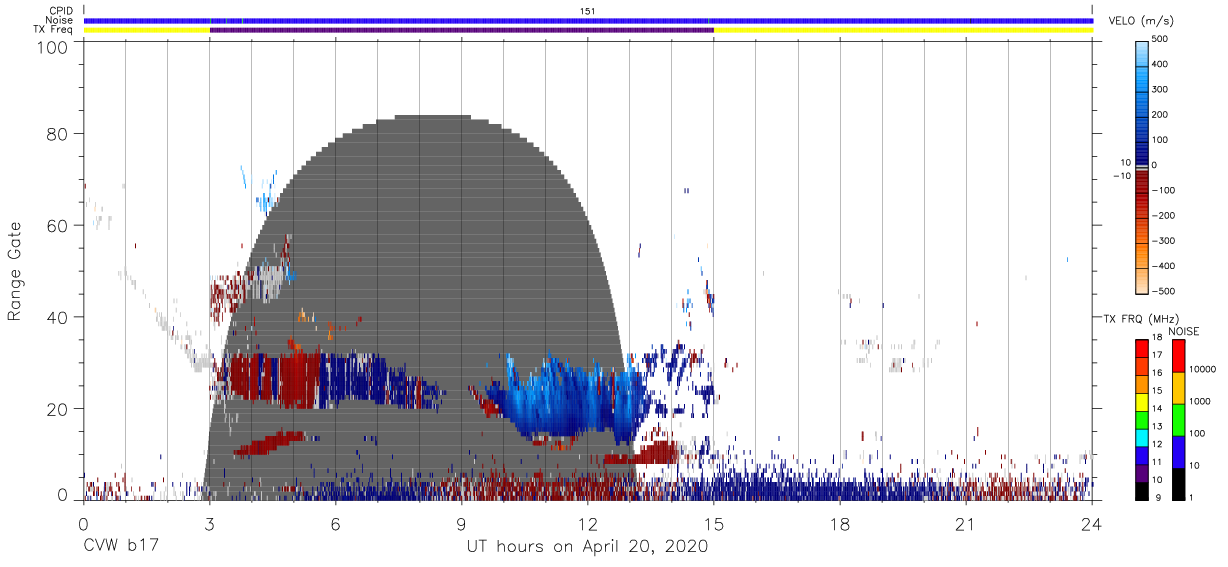The height and width of the screenshot is (567, 1228).
Task: Click the 300 tick on velocity colorbar
Action: point(1160,89)
